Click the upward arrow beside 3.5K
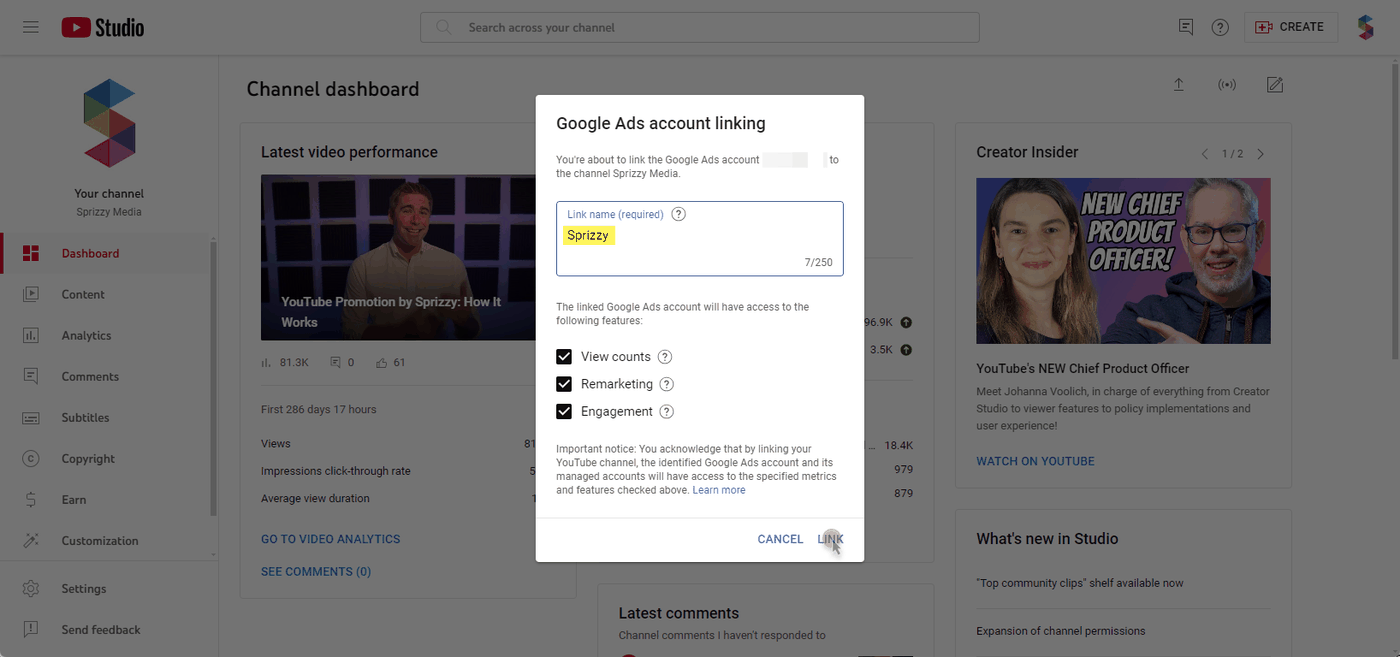The width and height of the screenshot is (1400, 657). pyautogui.click(x=906, y=350)
